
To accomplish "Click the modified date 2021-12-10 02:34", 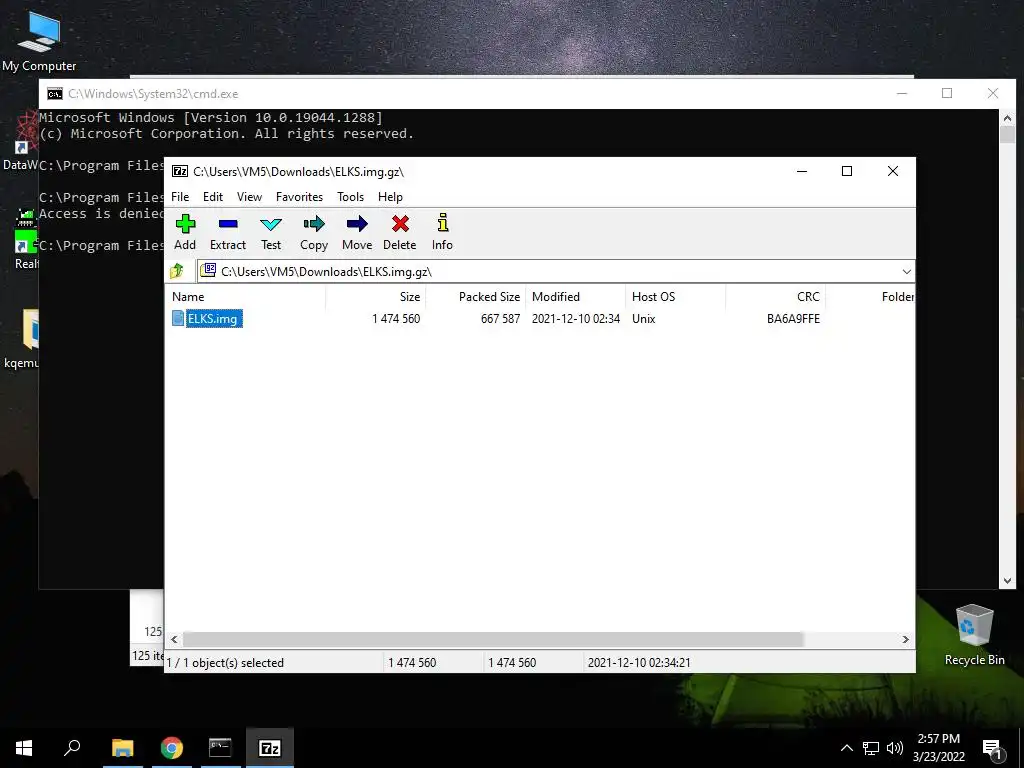I will (575, 319).
